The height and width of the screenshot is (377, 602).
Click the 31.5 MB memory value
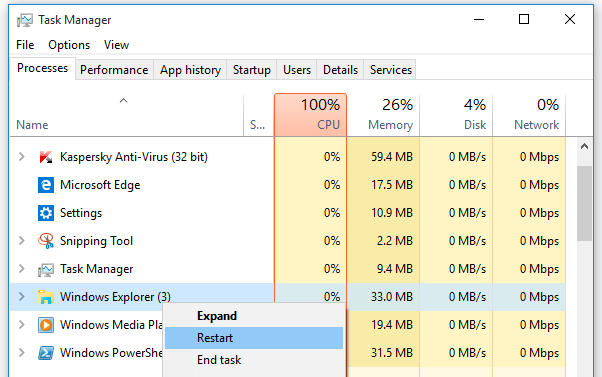(392, 353)
